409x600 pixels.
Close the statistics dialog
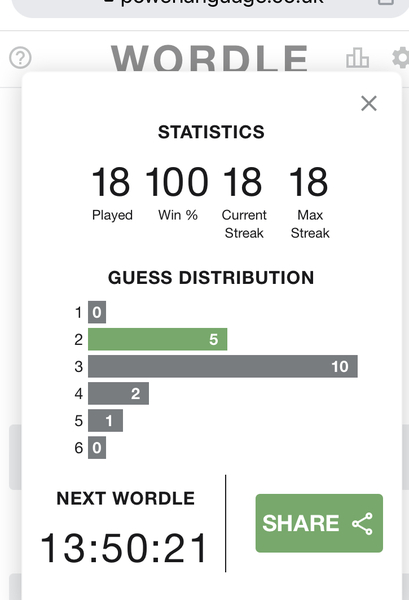tap(369, 103)
